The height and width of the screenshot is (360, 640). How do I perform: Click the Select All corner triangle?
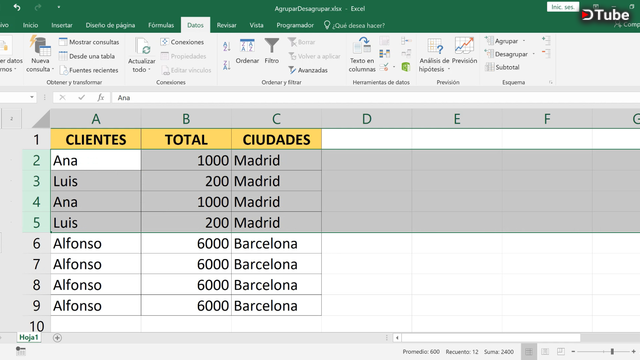point(41,119)
